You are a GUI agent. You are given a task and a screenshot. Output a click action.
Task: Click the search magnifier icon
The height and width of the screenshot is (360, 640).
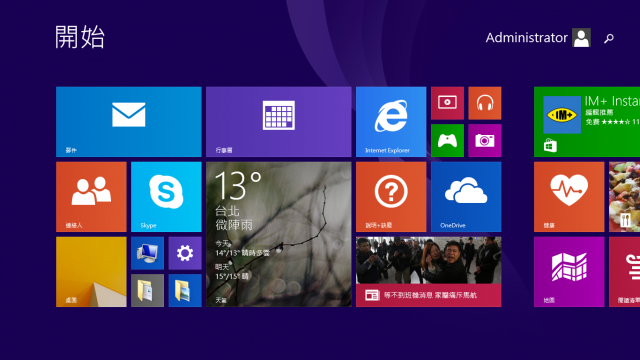(x=609, y=38)
